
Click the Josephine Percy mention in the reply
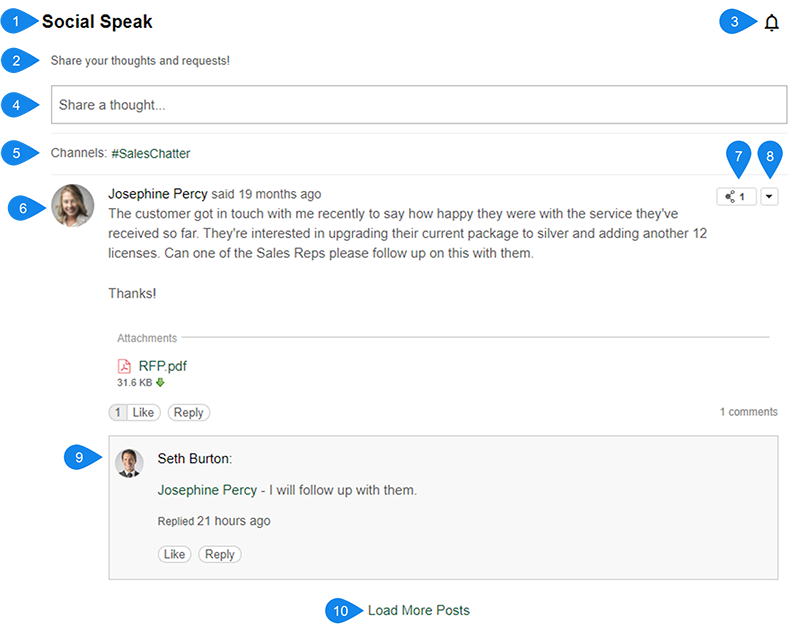pyautogui.click(x=207, y=490)
